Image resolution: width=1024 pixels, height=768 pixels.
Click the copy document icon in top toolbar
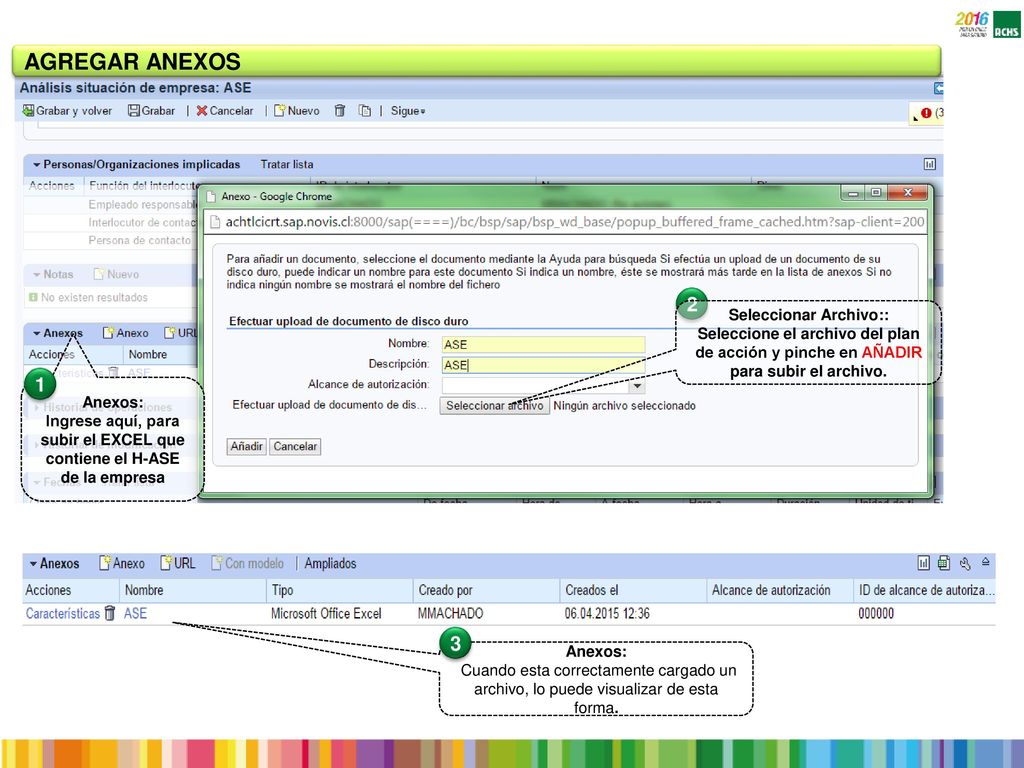[364, 111]
